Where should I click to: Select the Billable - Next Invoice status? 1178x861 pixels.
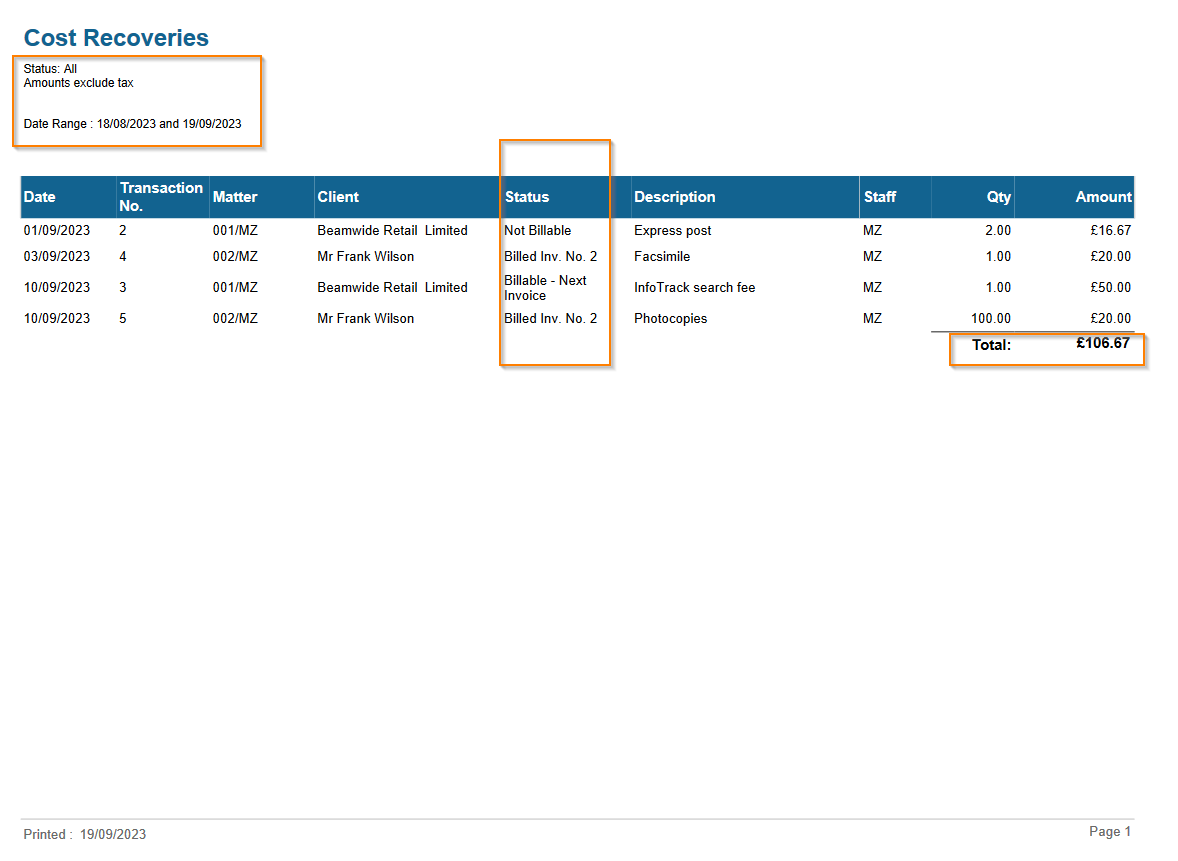[545, 288]
